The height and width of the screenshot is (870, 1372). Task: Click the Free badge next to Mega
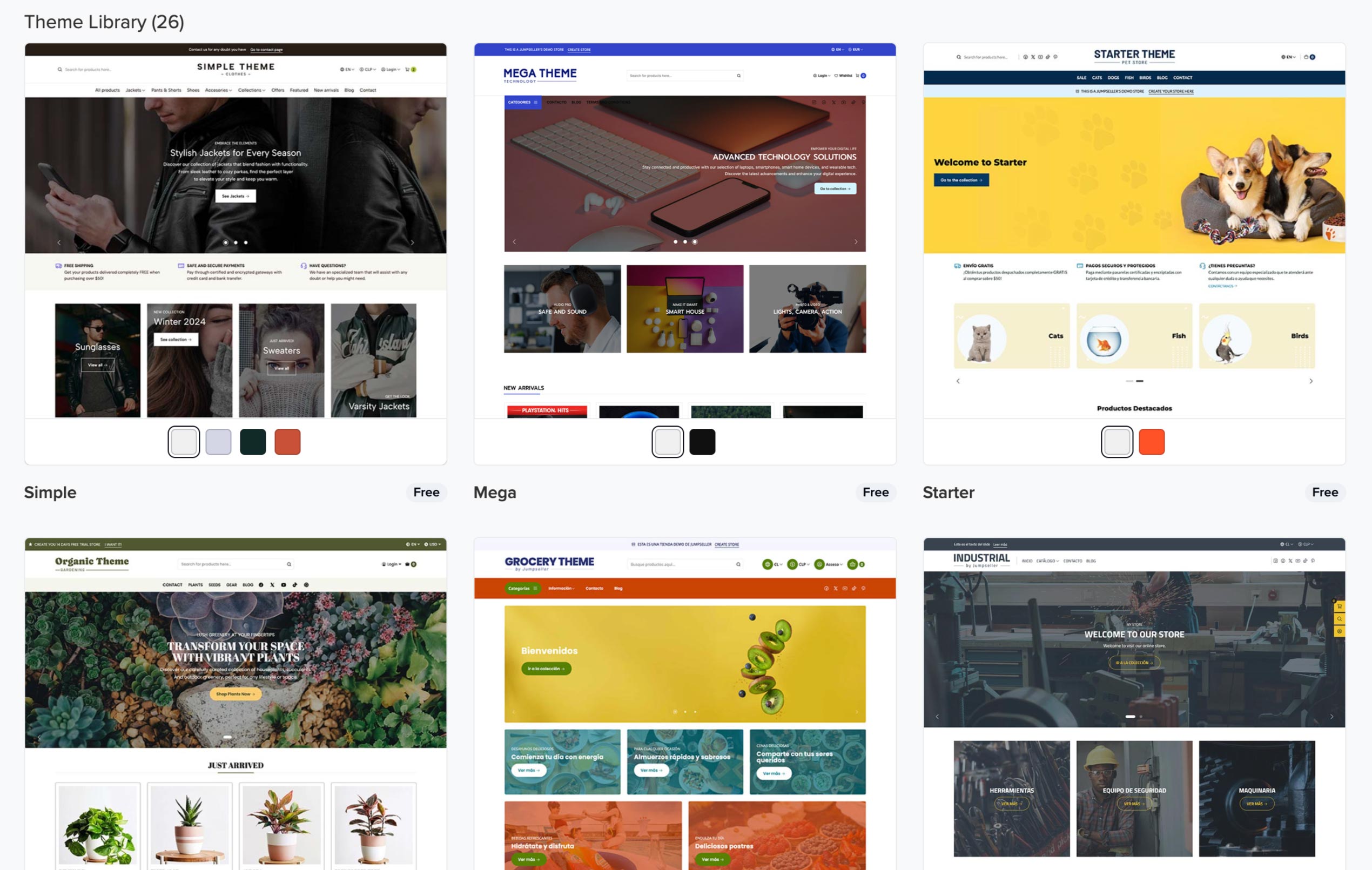click(875, 493)
